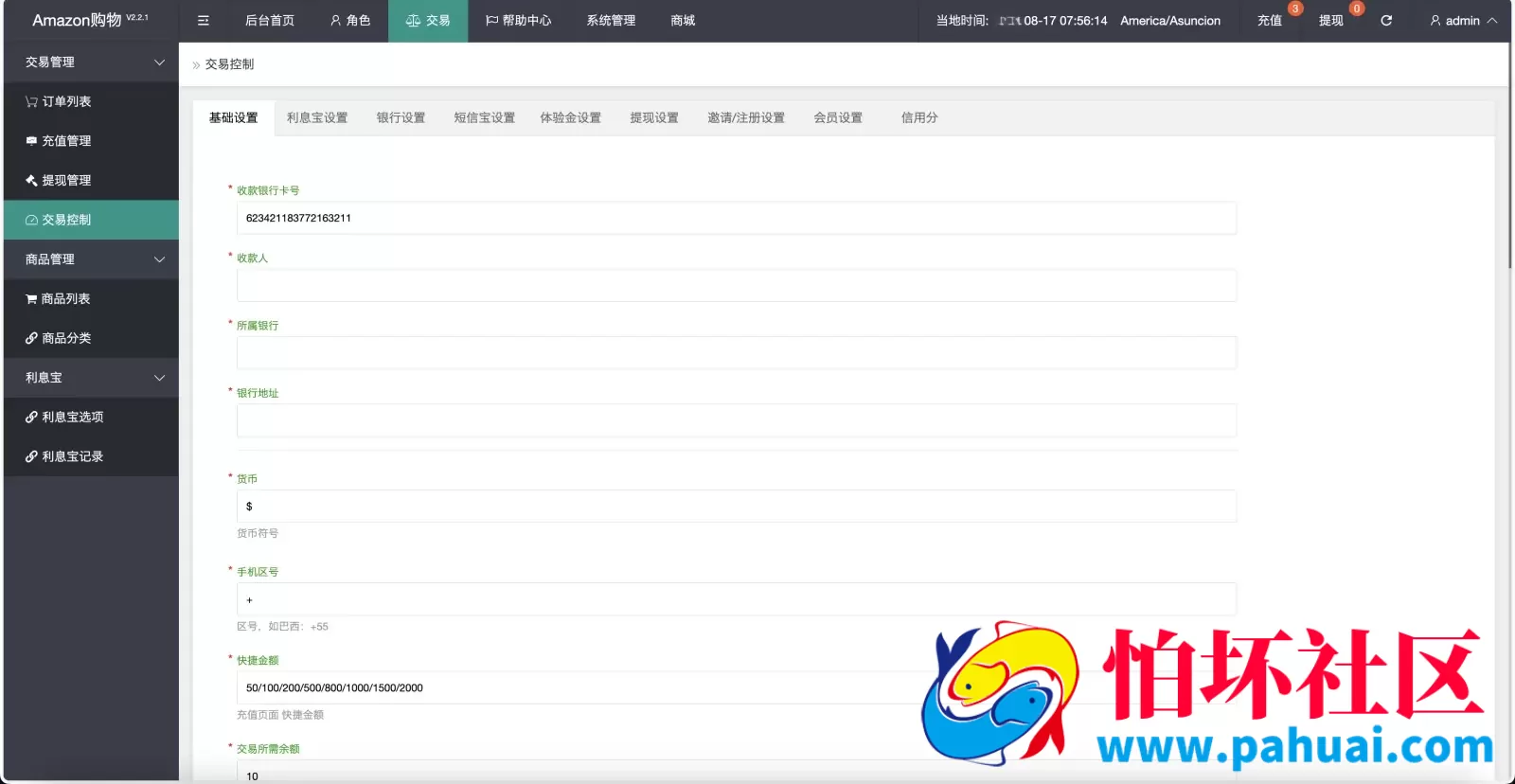Switch to 利息宝设置 tab

317,118
